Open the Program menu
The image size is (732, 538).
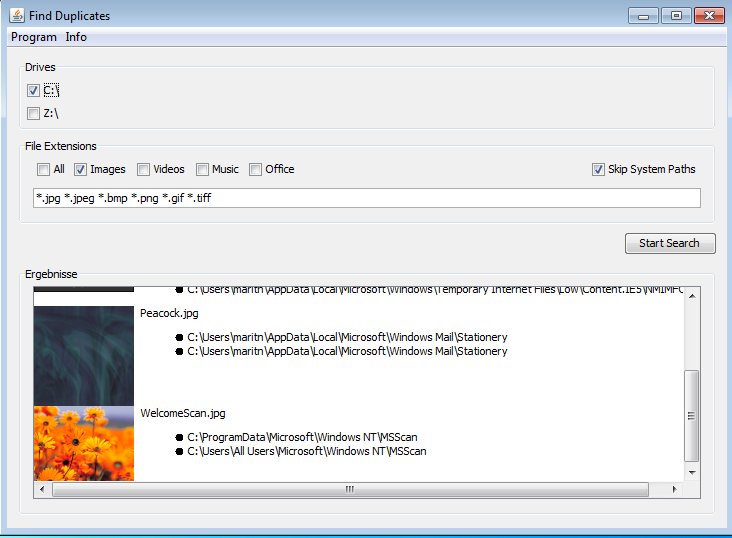click(34, 37)
